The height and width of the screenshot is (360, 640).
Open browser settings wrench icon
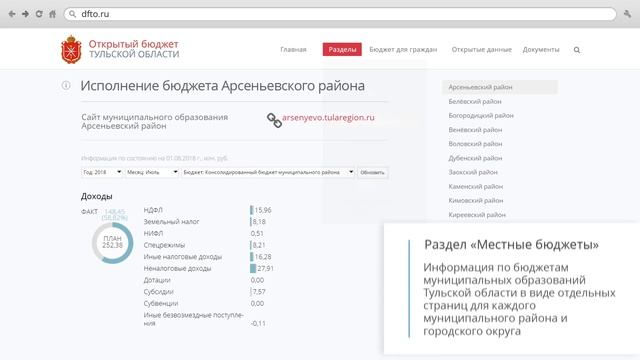click(627, 14)
